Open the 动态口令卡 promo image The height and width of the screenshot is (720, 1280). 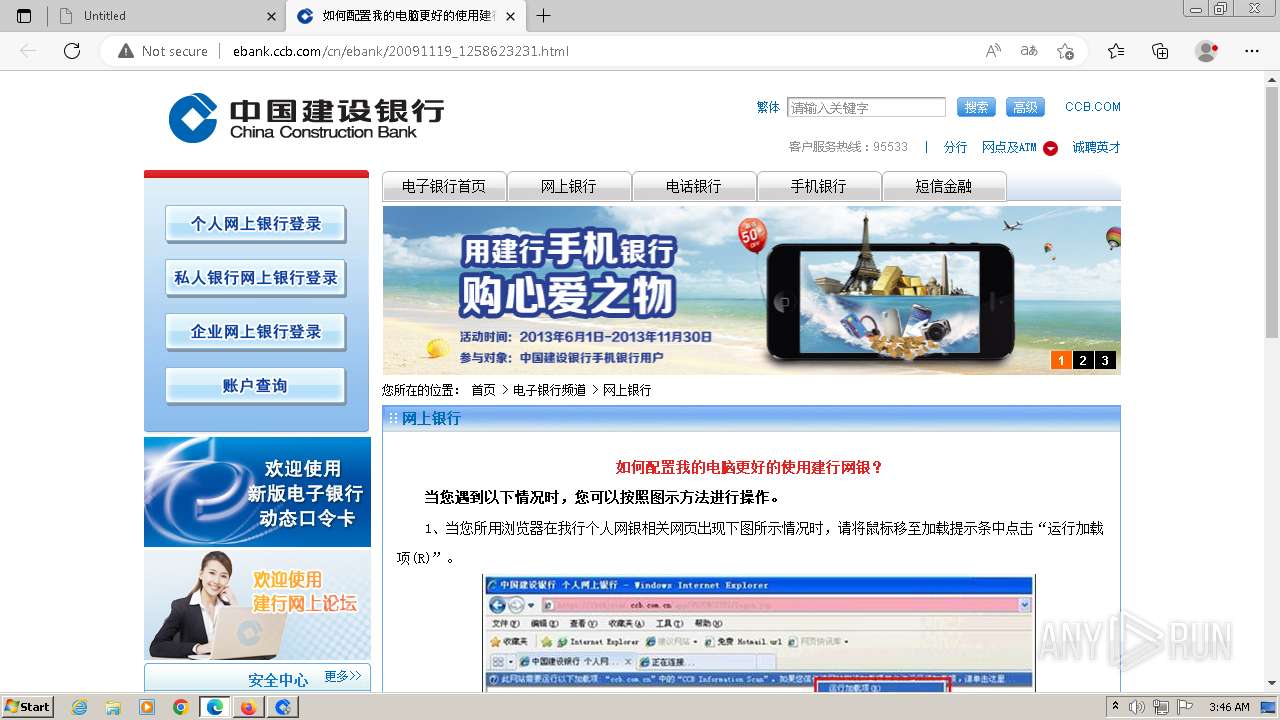coord(257,492)
